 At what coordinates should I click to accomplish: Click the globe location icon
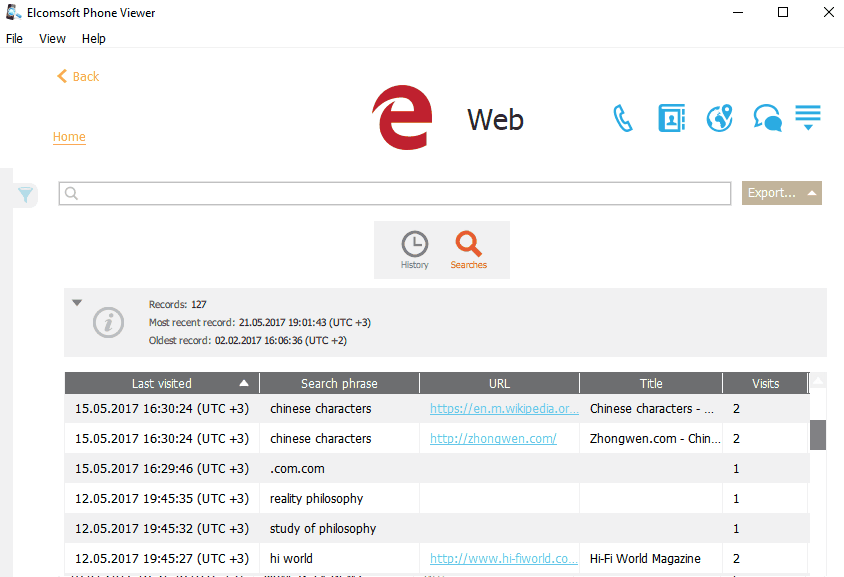tap(719, 119)
